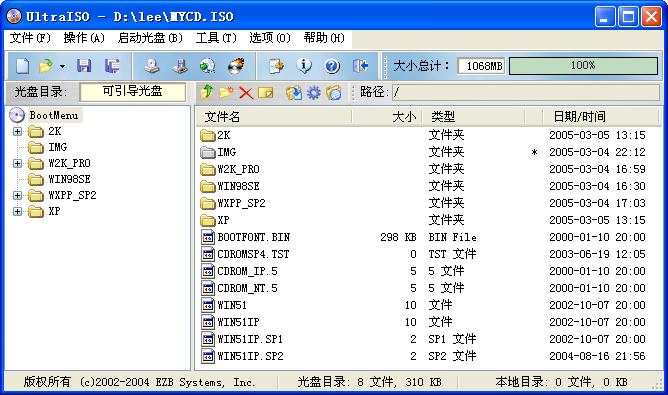Select the WIN51 file icon
668x395 pixels.
click(207, 306)
